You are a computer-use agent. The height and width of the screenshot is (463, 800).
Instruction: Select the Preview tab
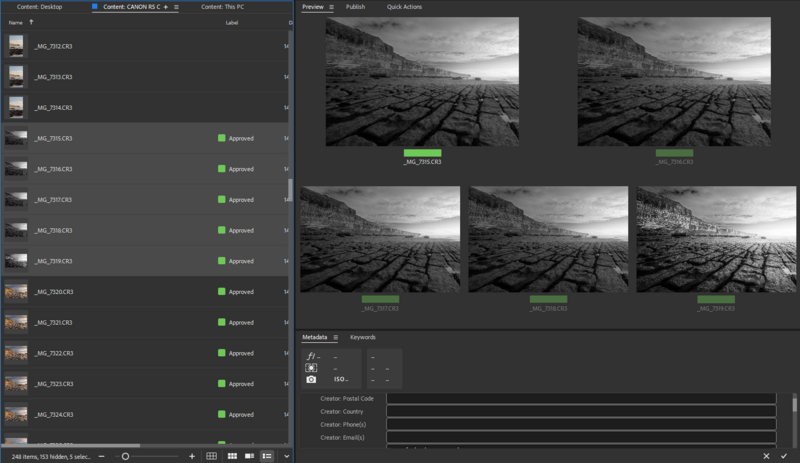coord(313,7)
